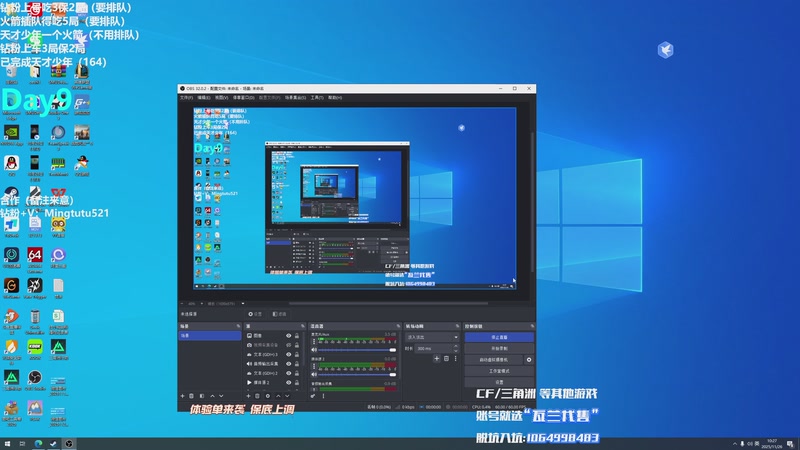Select the highlighted scene in Scenes list

click(x=210, y=335)
